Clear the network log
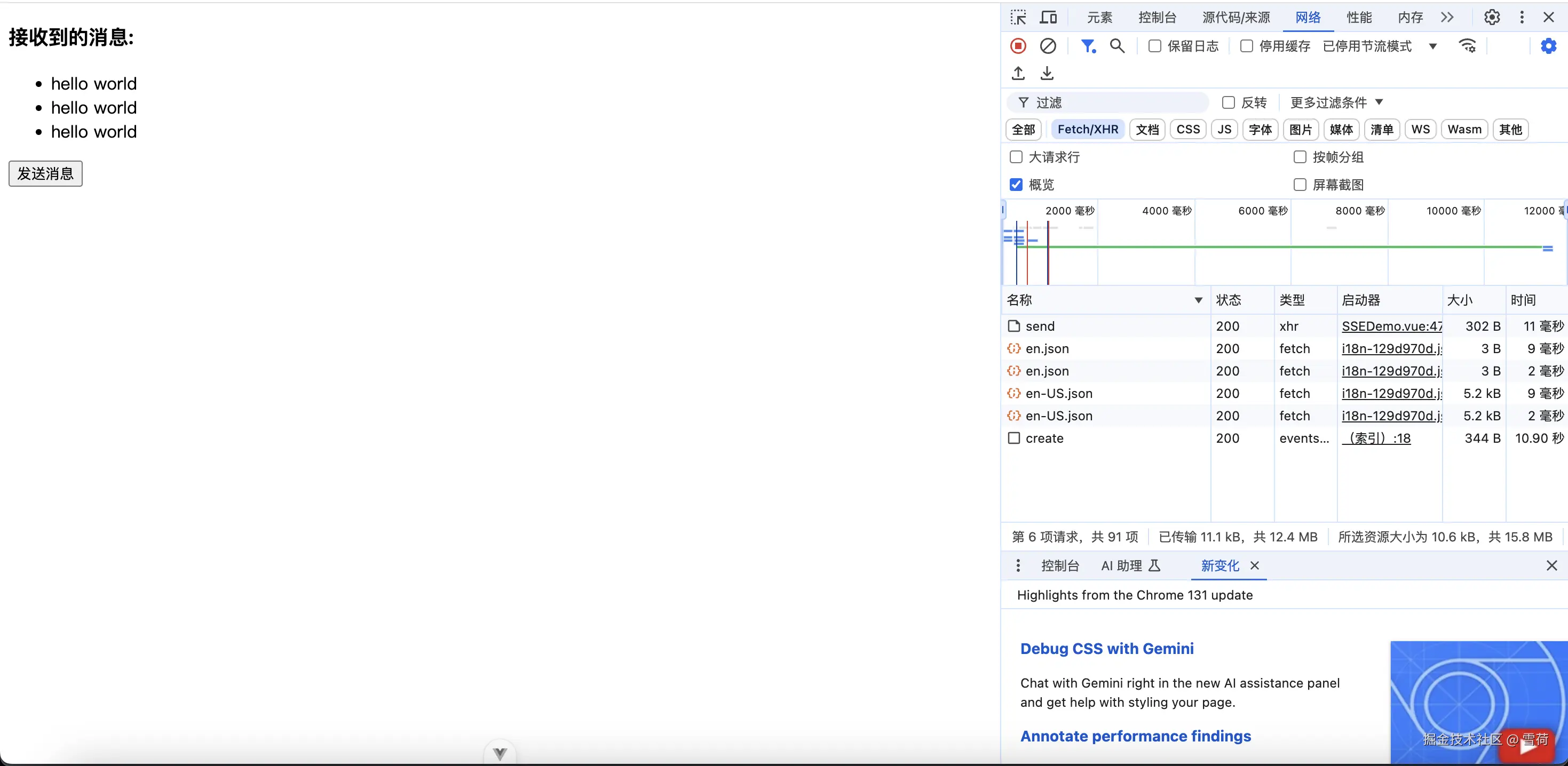The height and width of the screenshot is (766, 1568). point(1048,46)
